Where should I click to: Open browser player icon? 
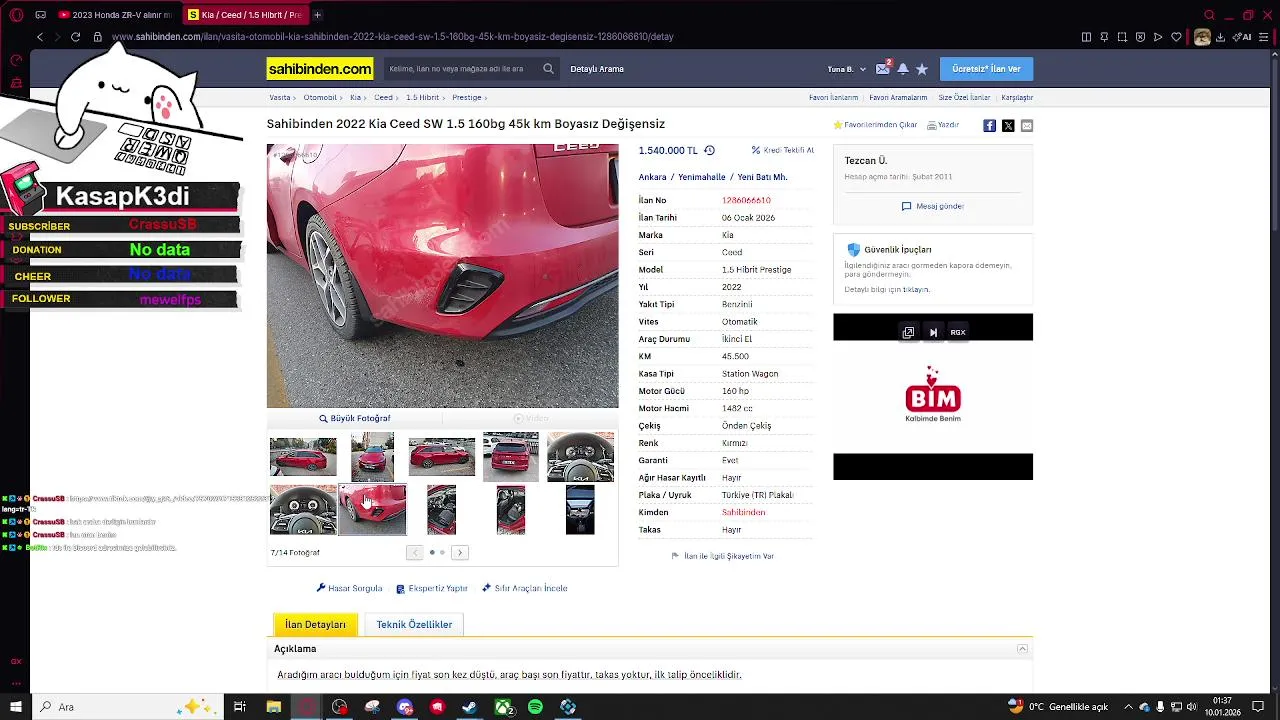coord(1158,37)
